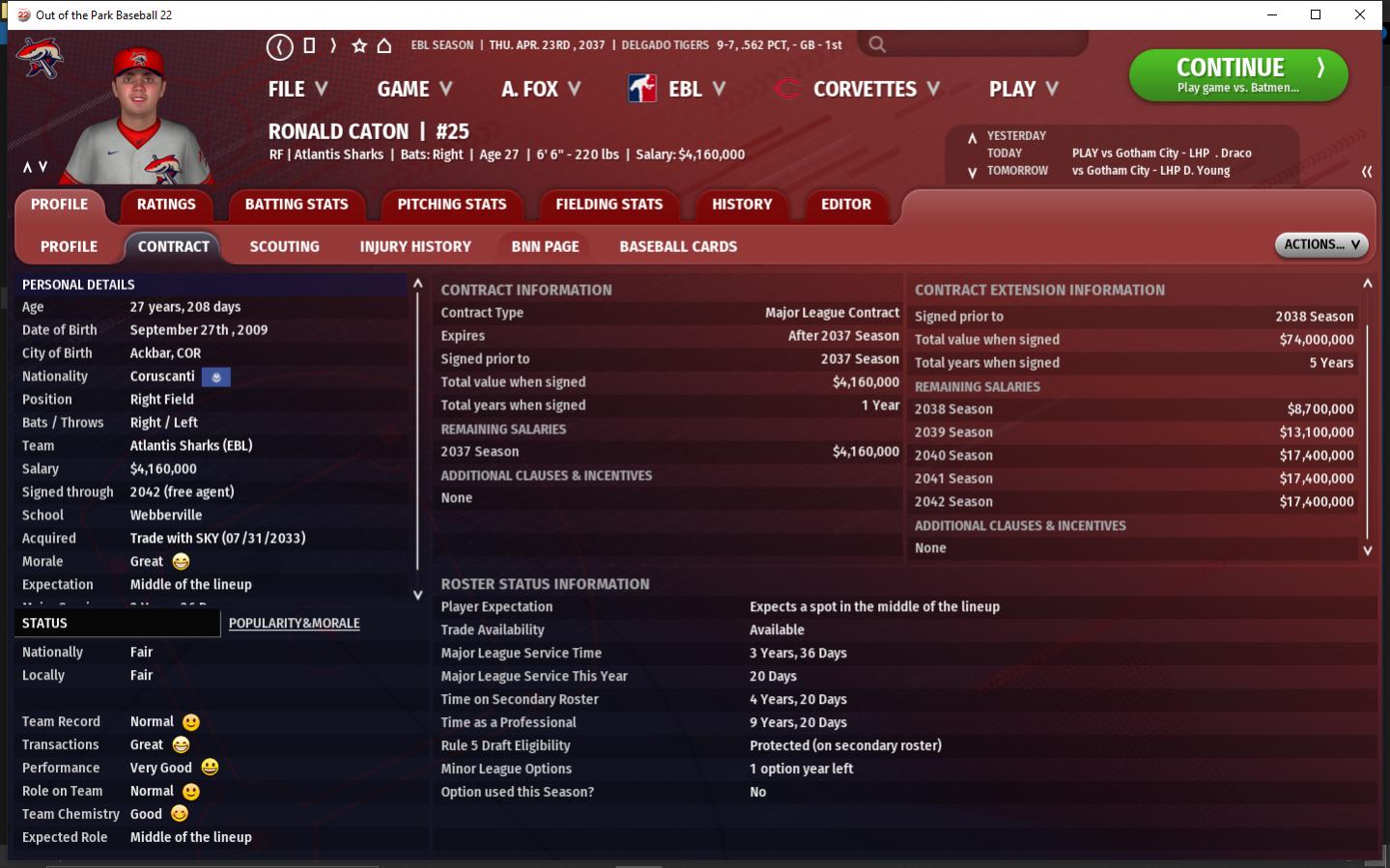Click the Team Chemistry Good smiley
The height and width of the screenshot is (868, 1390).
(180, 814)
